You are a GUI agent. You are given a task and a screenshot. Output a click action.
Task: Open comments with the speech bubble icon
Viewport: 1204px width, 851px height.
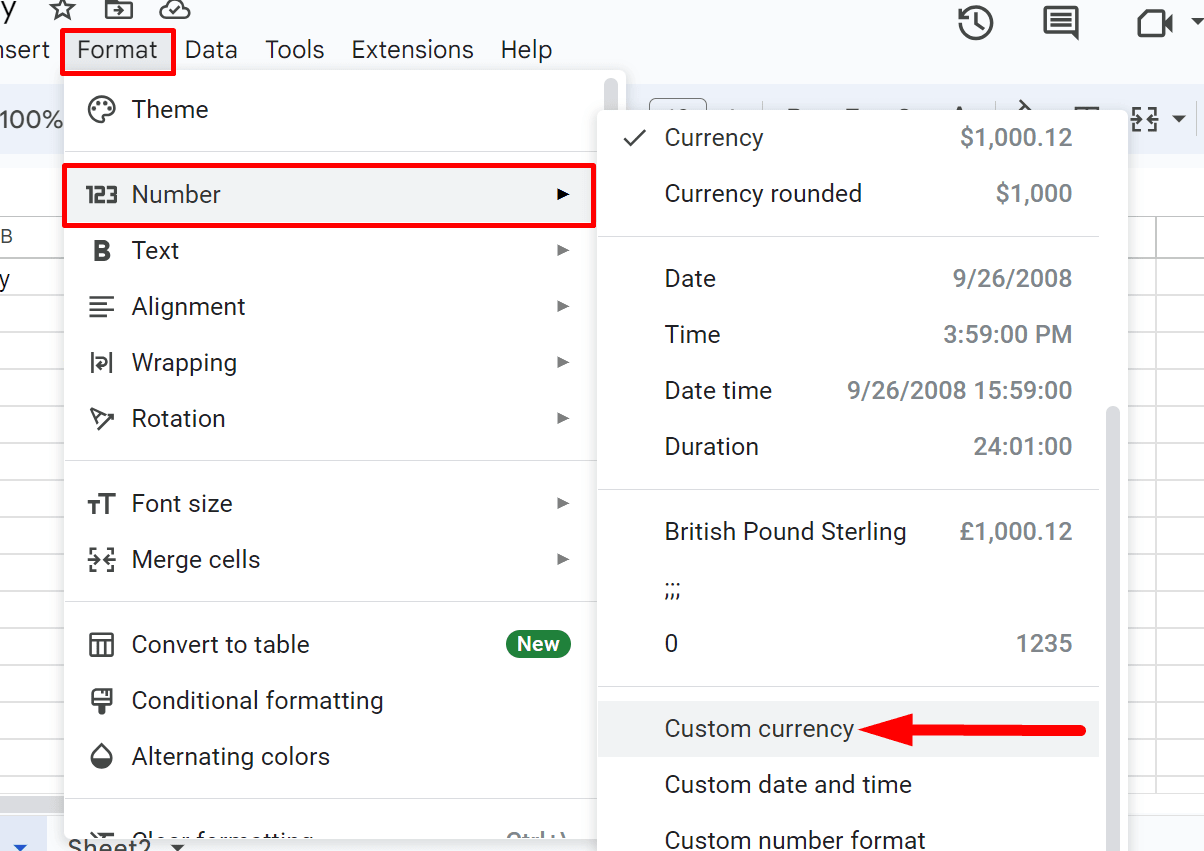click(1060, 22)
